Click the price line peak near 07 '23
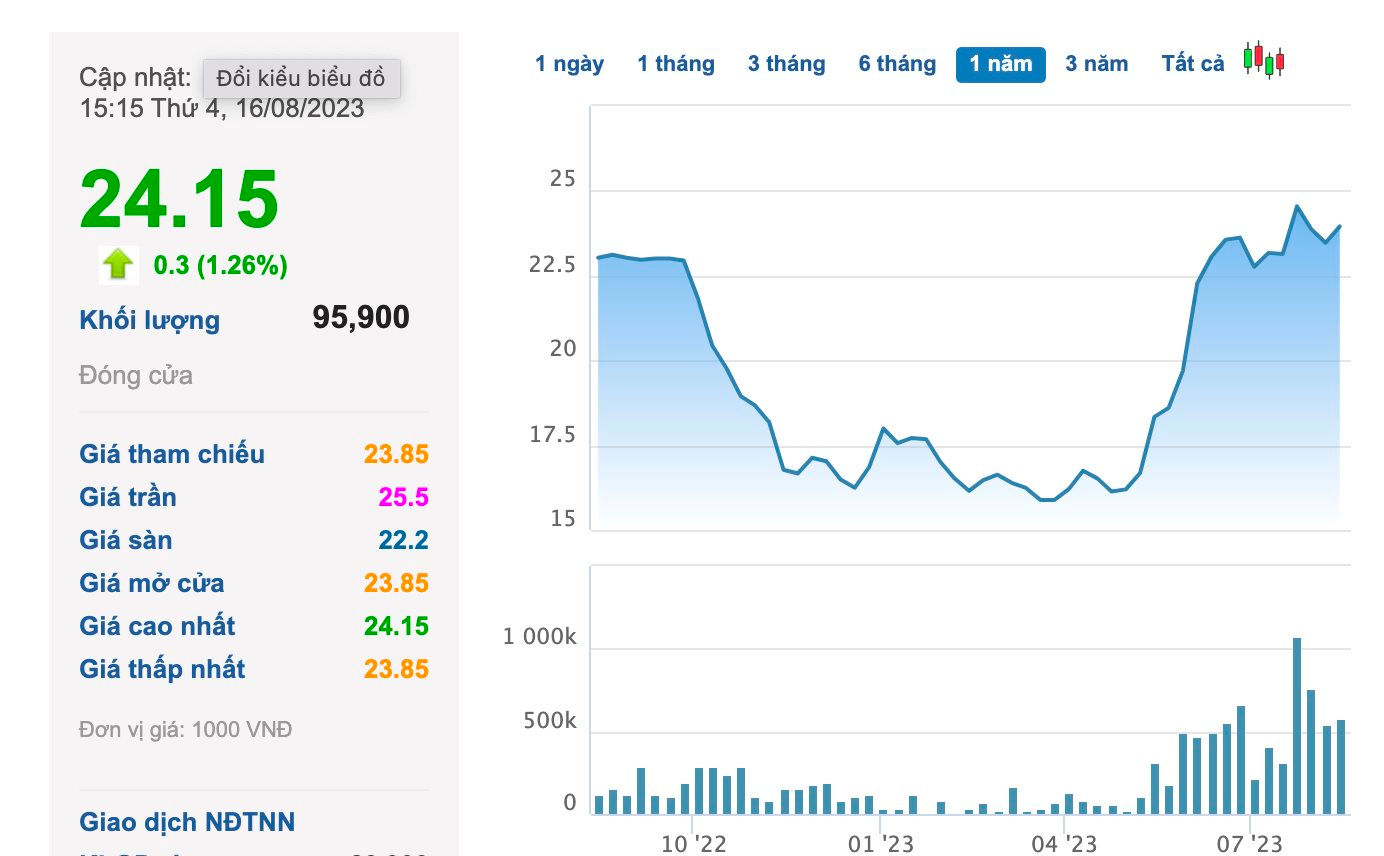 (1297, 207)
